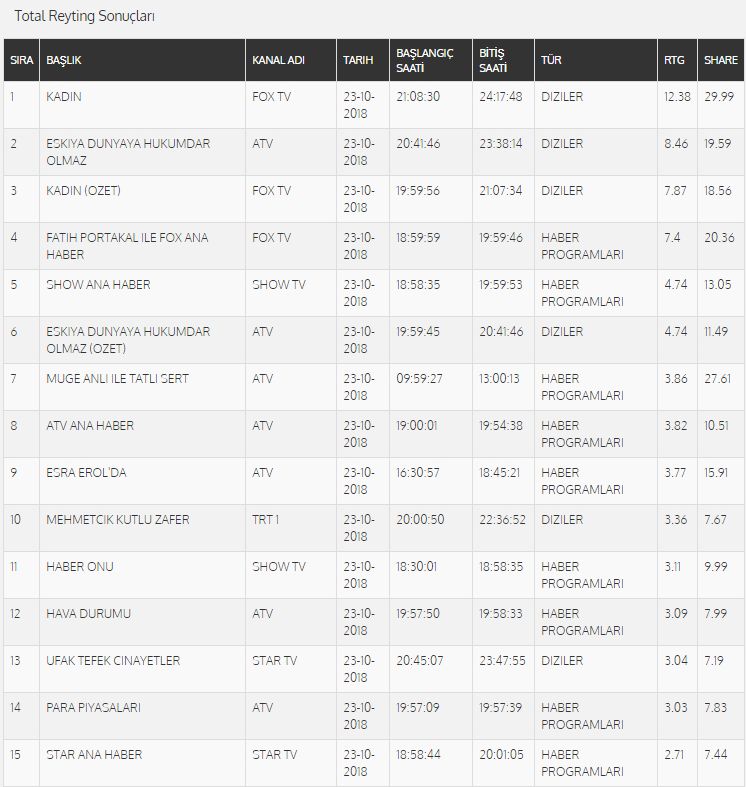The height and width of the screenshot is (787, 746).
Task: Click STAR TV channel in UFAK TEFEK CINAYETLER row
Action: coord(275,661)
